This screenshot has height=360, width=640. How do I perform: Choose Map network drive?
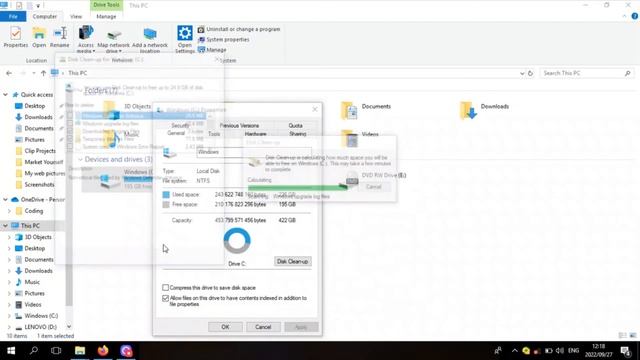(x=113, y=40)
